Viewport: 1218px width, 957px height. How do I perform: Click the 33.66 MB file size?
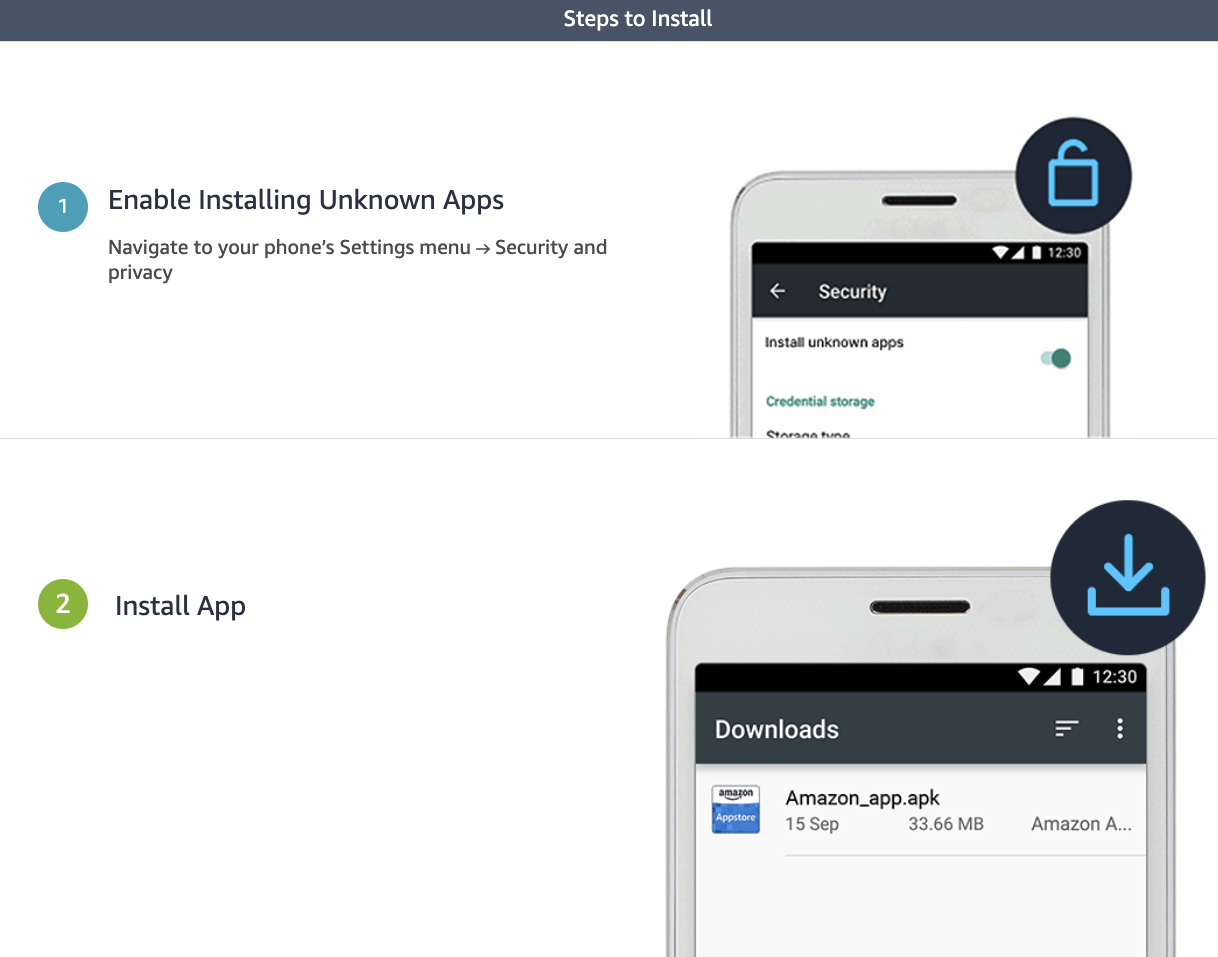(946, 824)
